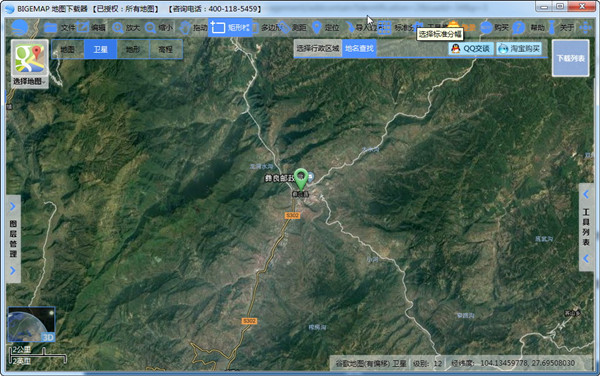Switch to the 地图 map view tab
Image resolution: width=600 pixels, height=376 pixels.
pyautogui.click(x=68, y=49)
